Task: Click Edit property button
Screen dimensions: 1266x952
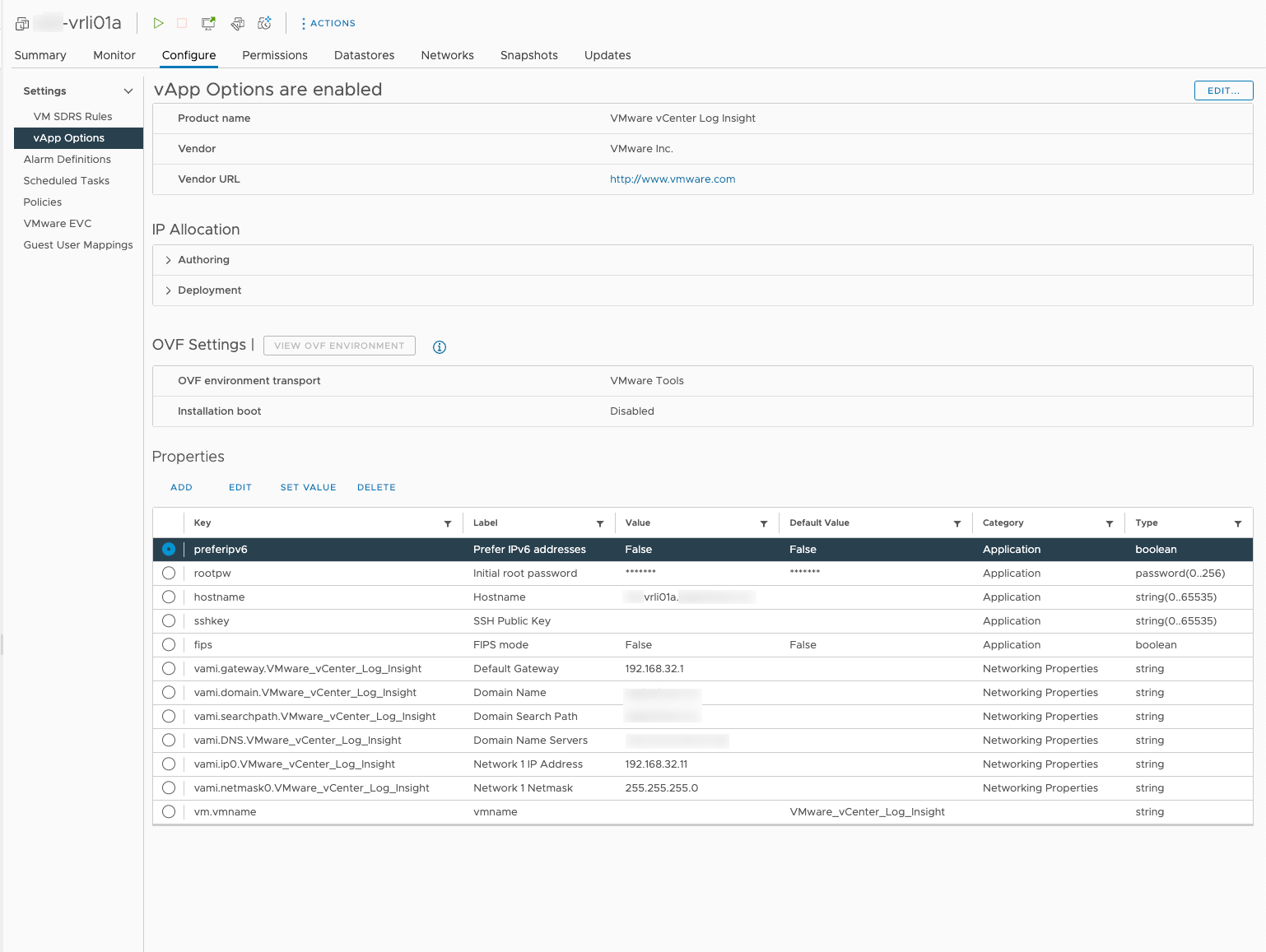Action: point(240,487)
